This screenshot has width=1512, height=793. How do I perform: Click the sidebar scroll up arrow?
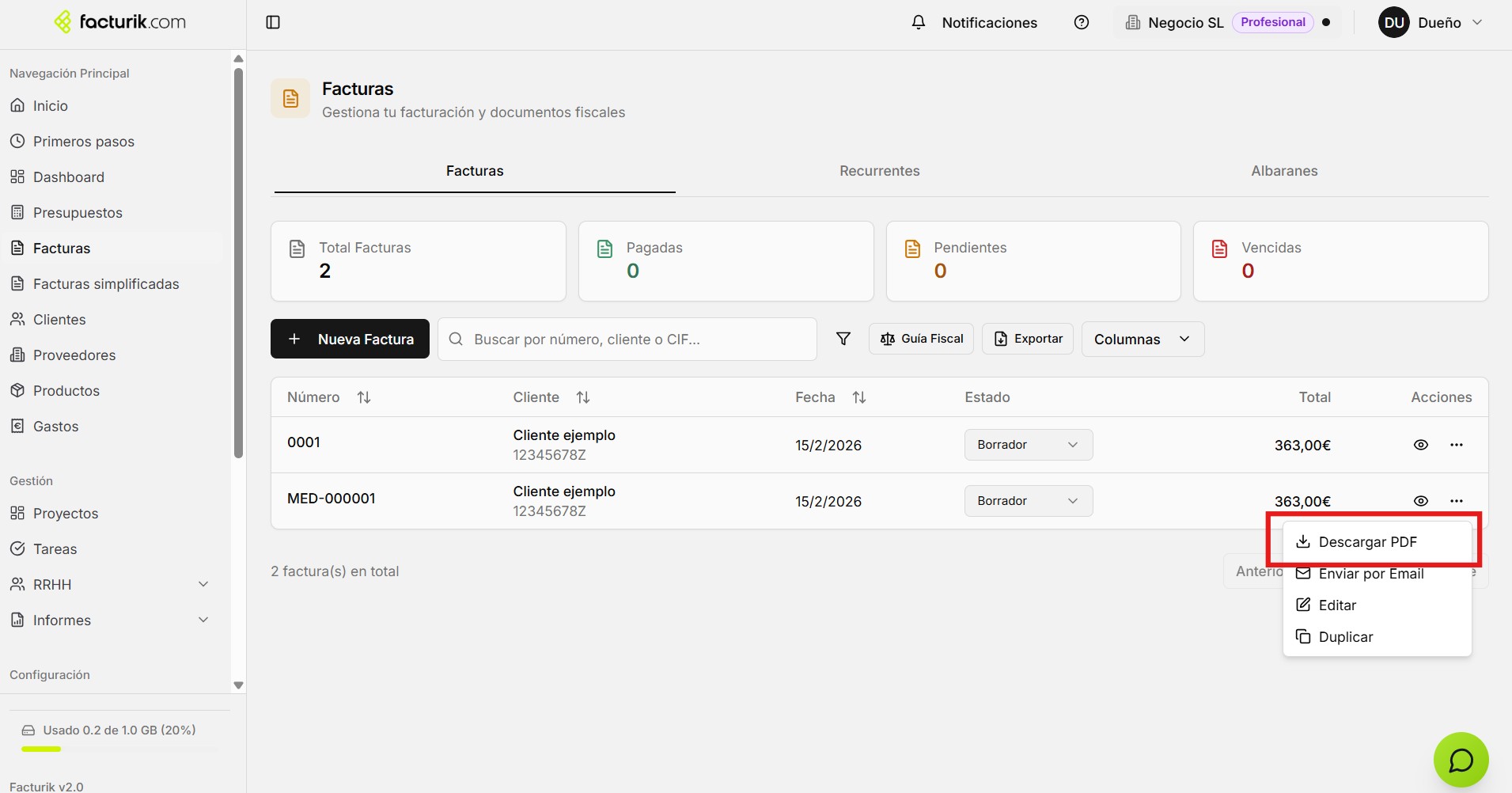click(238, 59)
